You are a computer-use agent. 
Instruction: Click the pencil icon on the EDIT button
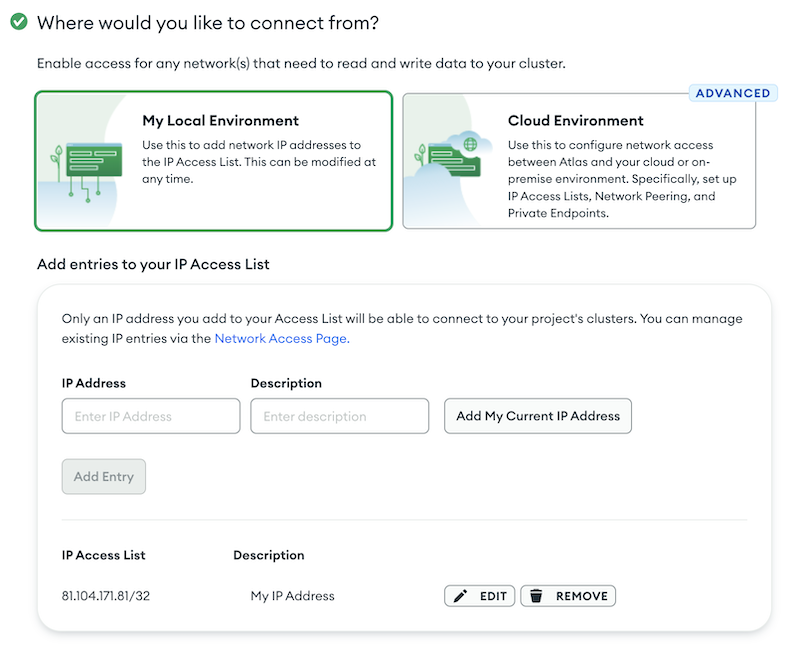click(460, 596)
